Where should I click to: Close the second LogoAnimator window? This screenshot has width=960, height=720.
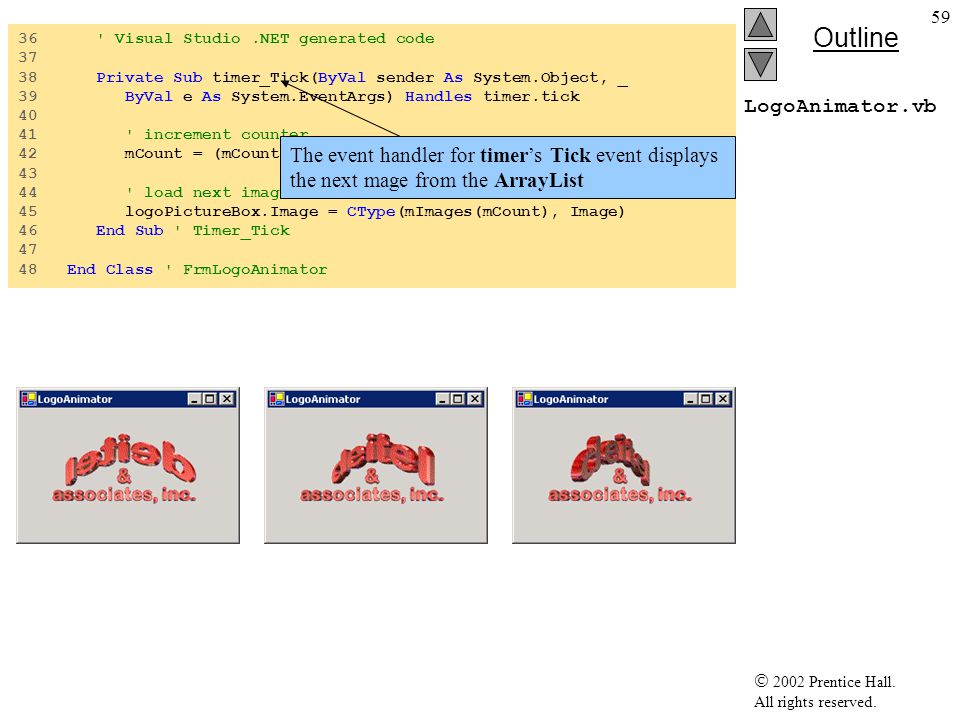coord(474,399)
